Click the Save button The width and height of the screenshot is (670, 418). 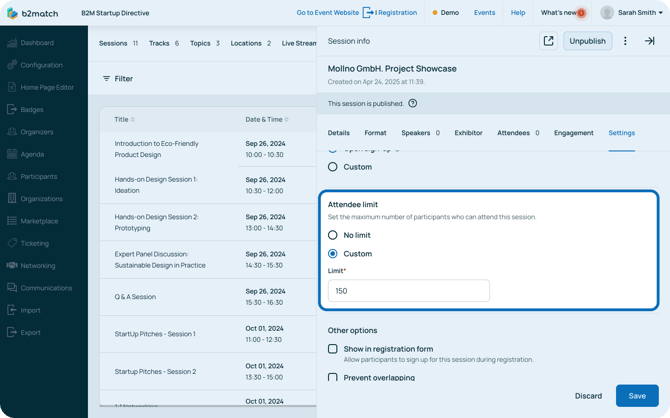pyautogui.click(x=637, y=396)
